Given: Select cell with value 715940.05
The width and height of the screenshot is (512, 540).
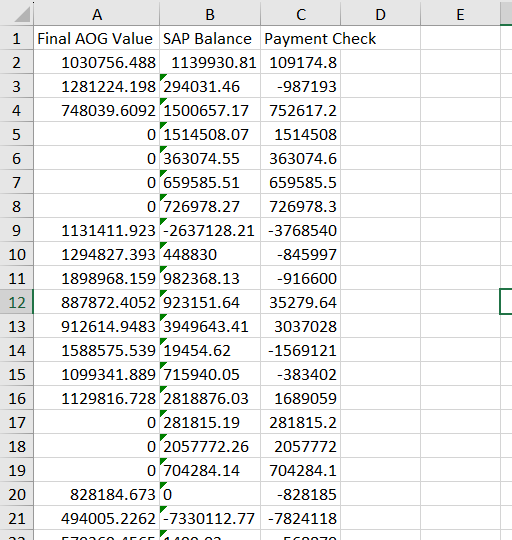Looking at the screenshot, I should 210,374.
